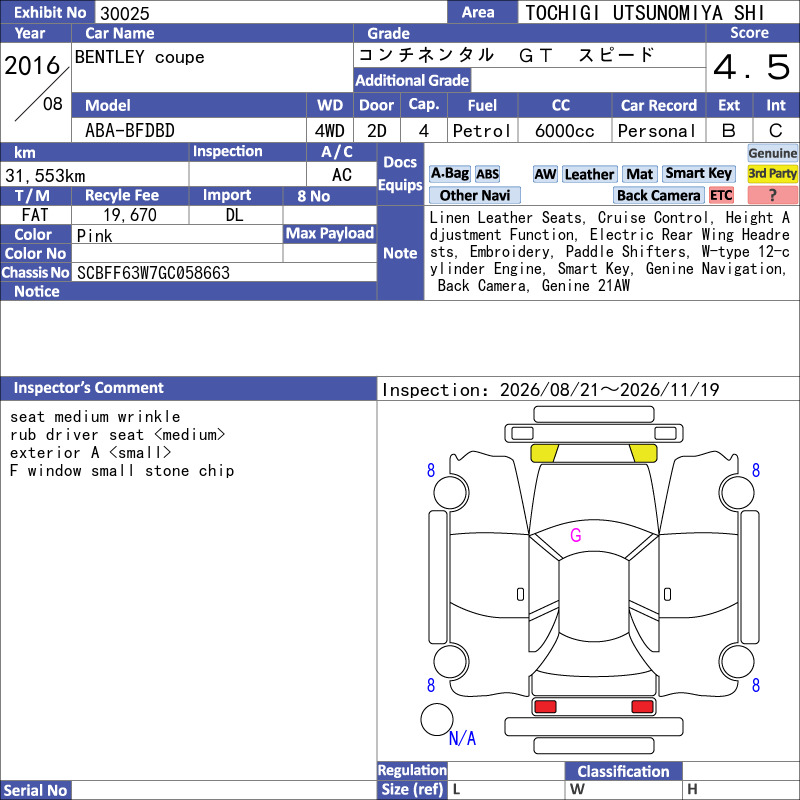
Task: Click exhibit number 30025
Action: click(x=124, y=13)
